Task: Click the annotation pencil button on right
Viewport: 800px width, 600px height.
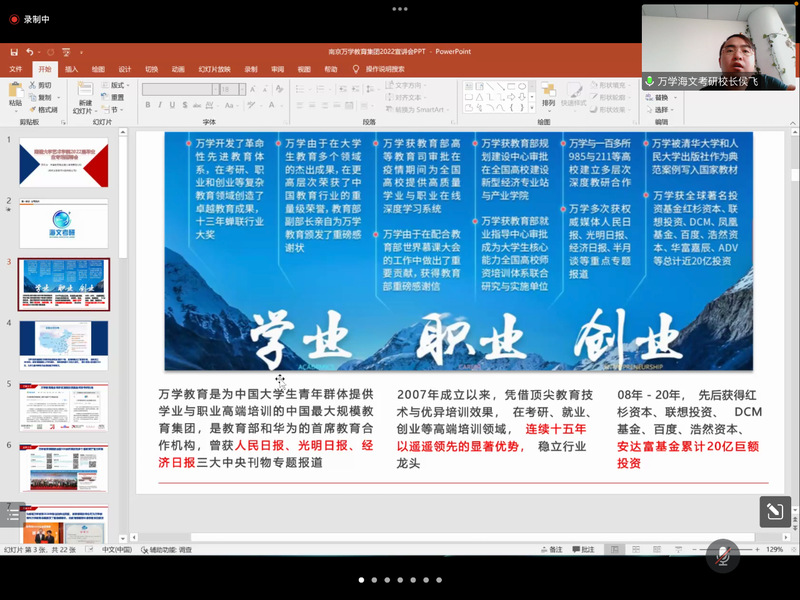Action: coord(775,511)
